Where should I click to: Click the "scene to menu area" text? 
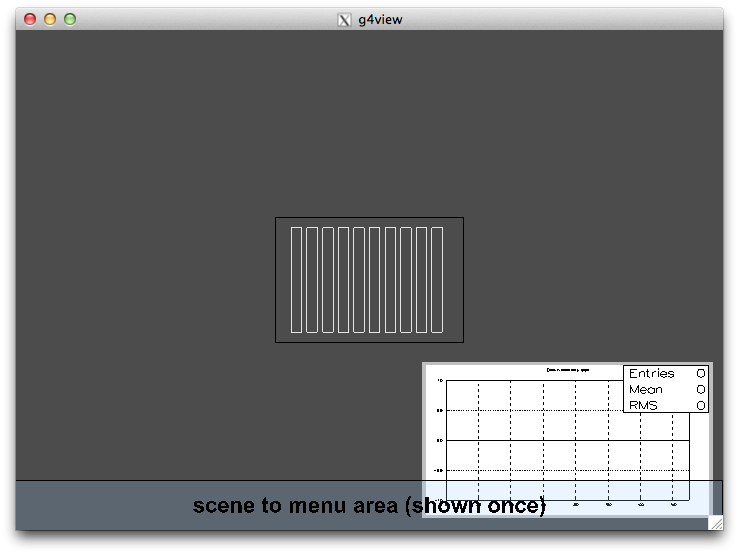pos(369,506)
